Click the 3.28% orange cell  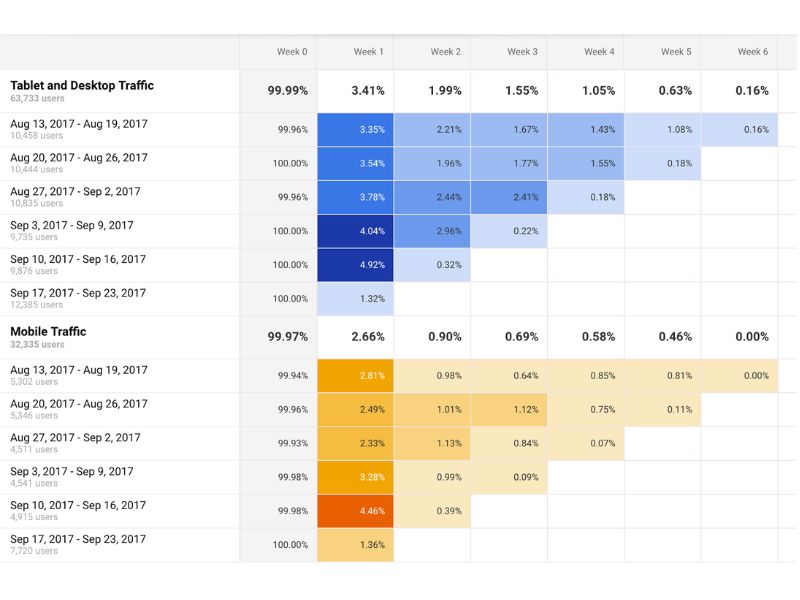(x=355, y=477)
